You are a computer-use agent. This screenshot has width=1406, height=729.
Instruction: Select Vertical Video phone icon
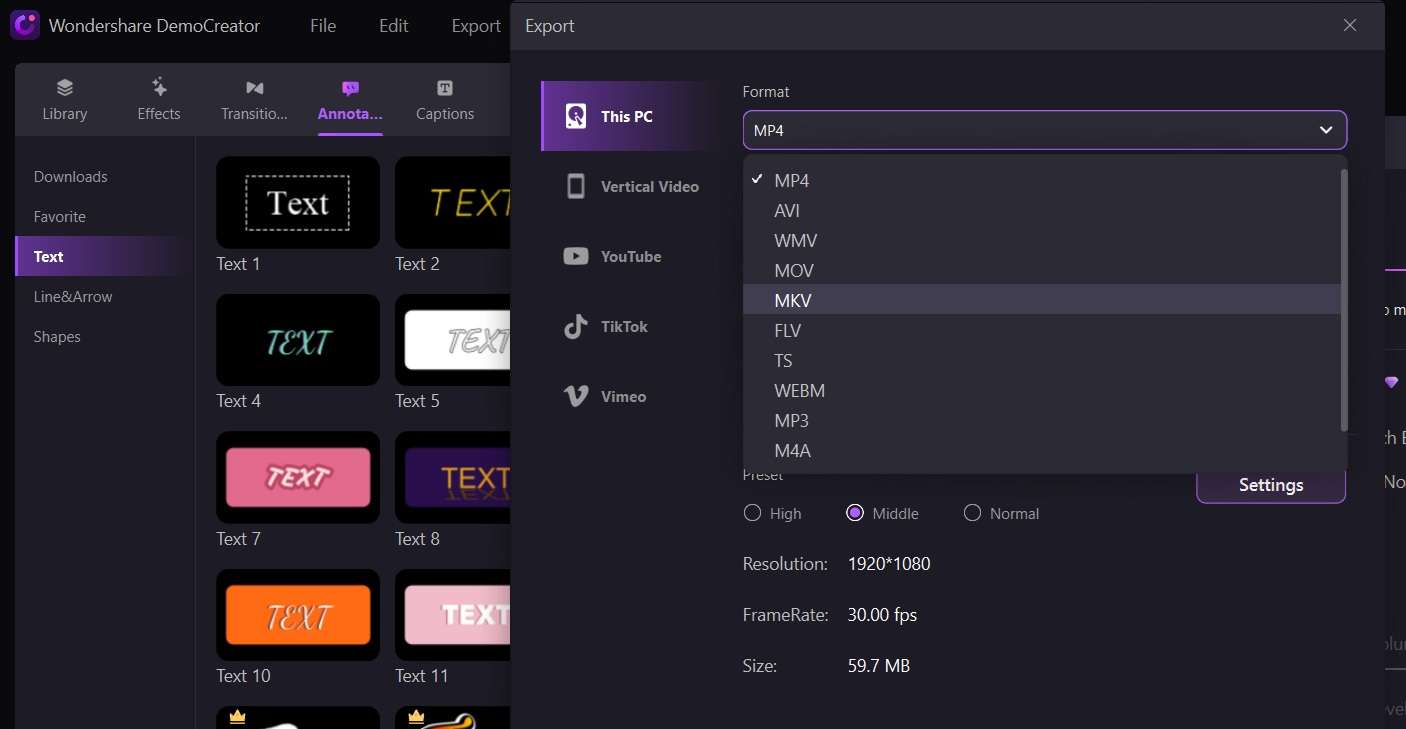click(576, 186)
